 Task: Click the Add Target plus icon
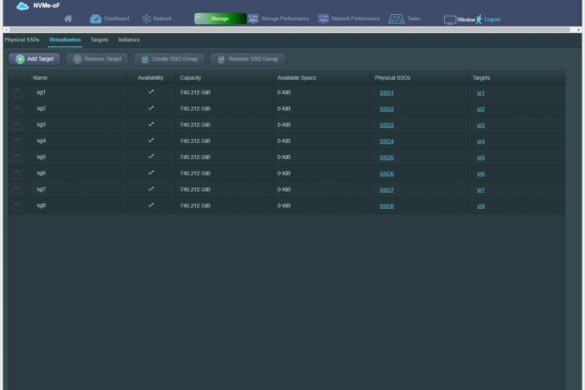pyautogui.click(x=20, y=59)
